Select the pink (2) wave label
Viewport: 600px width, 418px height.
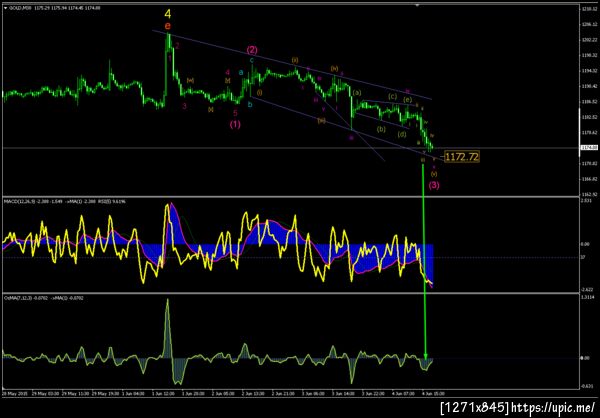coord(252,50)
